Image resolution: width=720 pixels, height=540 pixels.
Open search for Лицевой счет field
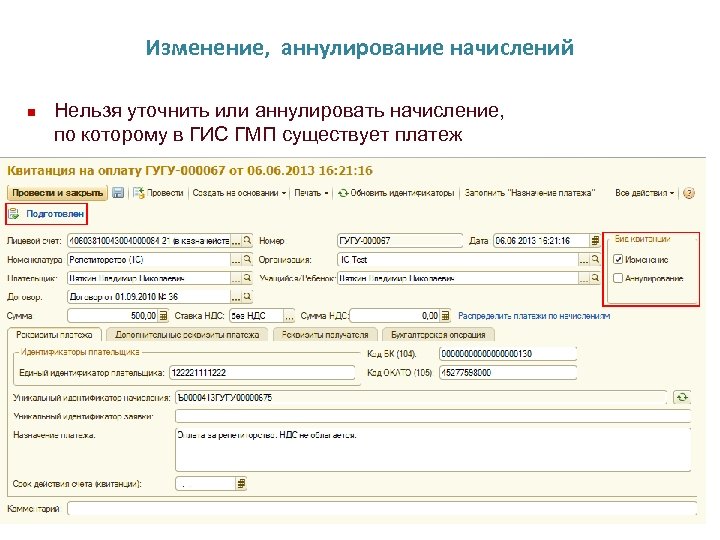(247, 241)
